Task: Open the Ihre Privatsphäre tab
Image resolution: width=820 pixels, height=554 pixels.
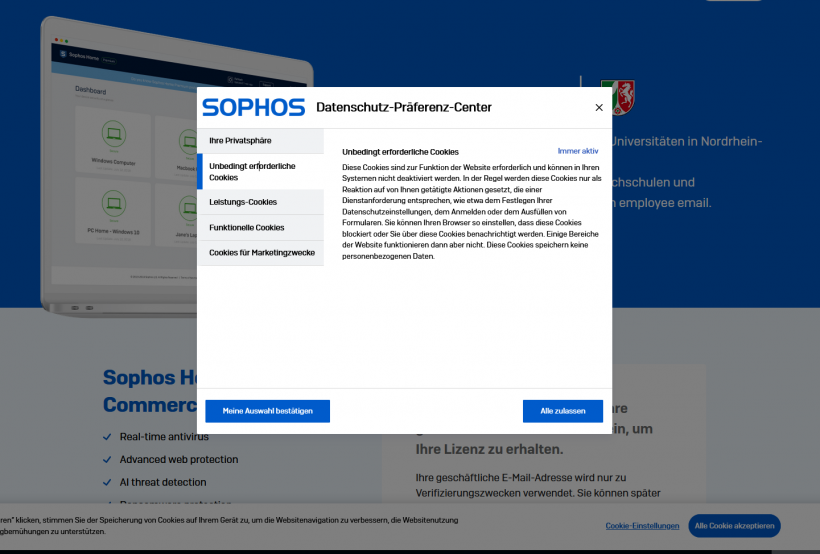Action: (x=261, y=141)
